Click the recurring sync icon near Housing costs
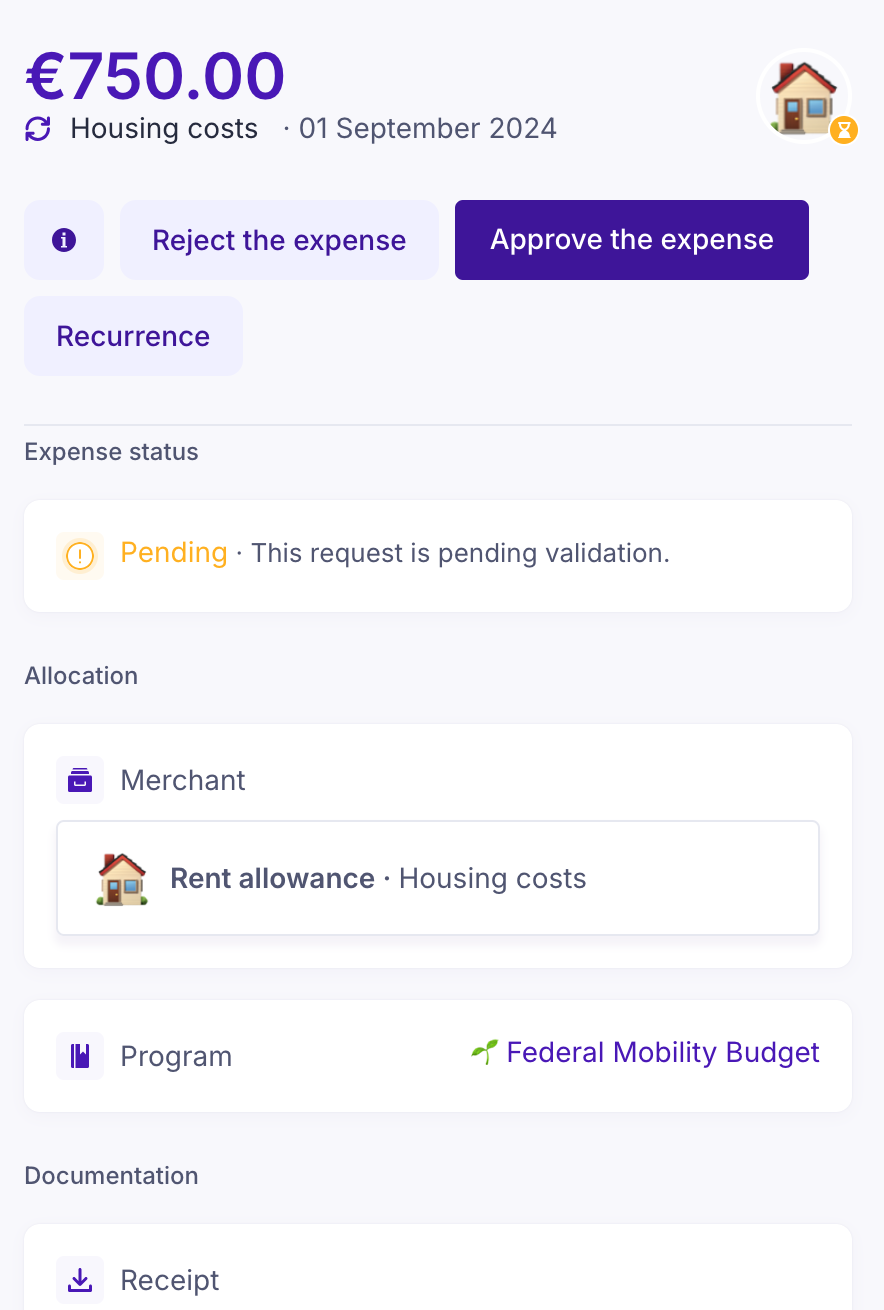 click(38, 129)
